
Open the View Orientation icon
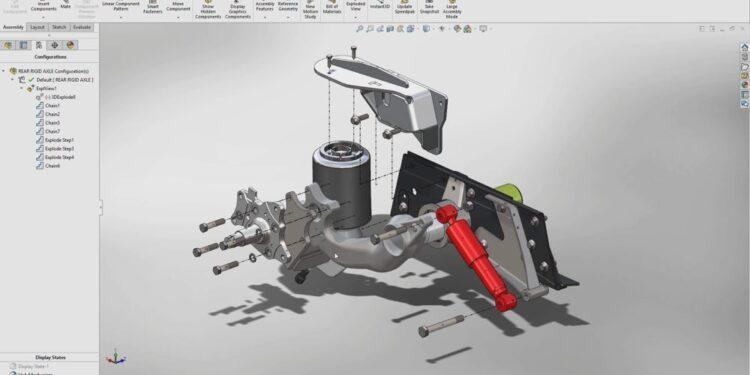[x=410, y=29]
